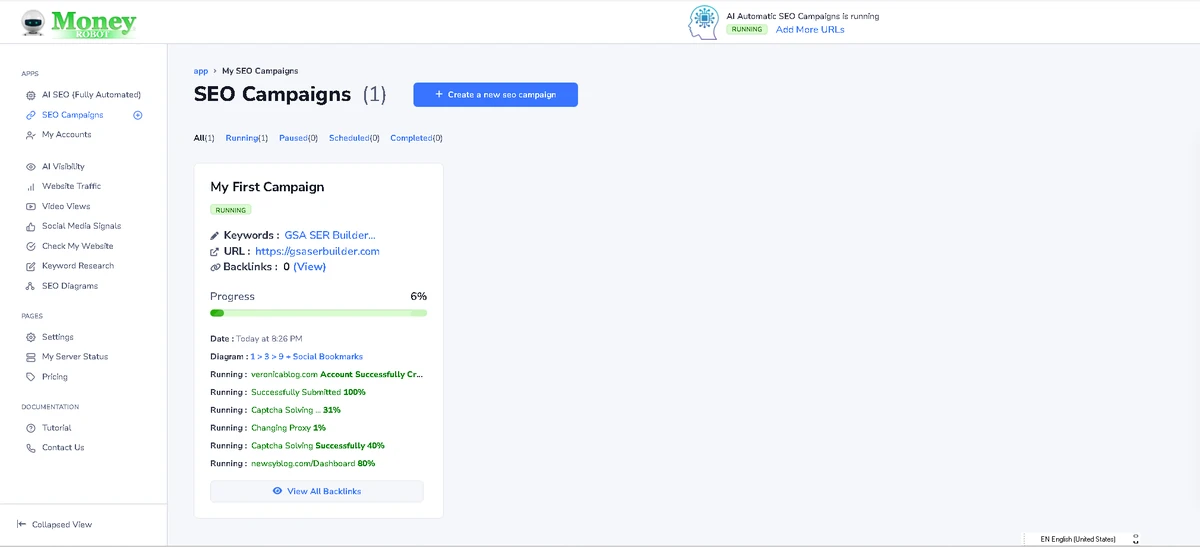
Task: Click the Keyword Research edit icon
Action: tap(31, 266)
